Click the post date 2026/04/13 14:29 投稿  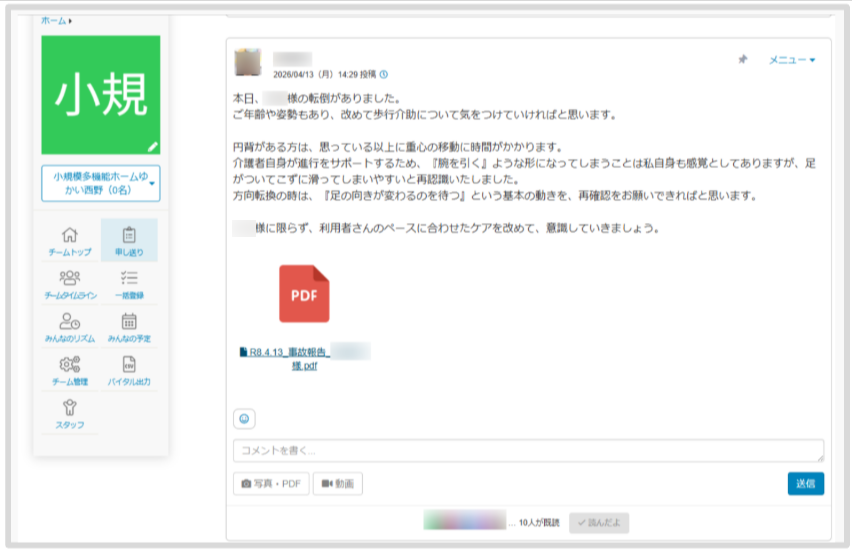[324, 74]
